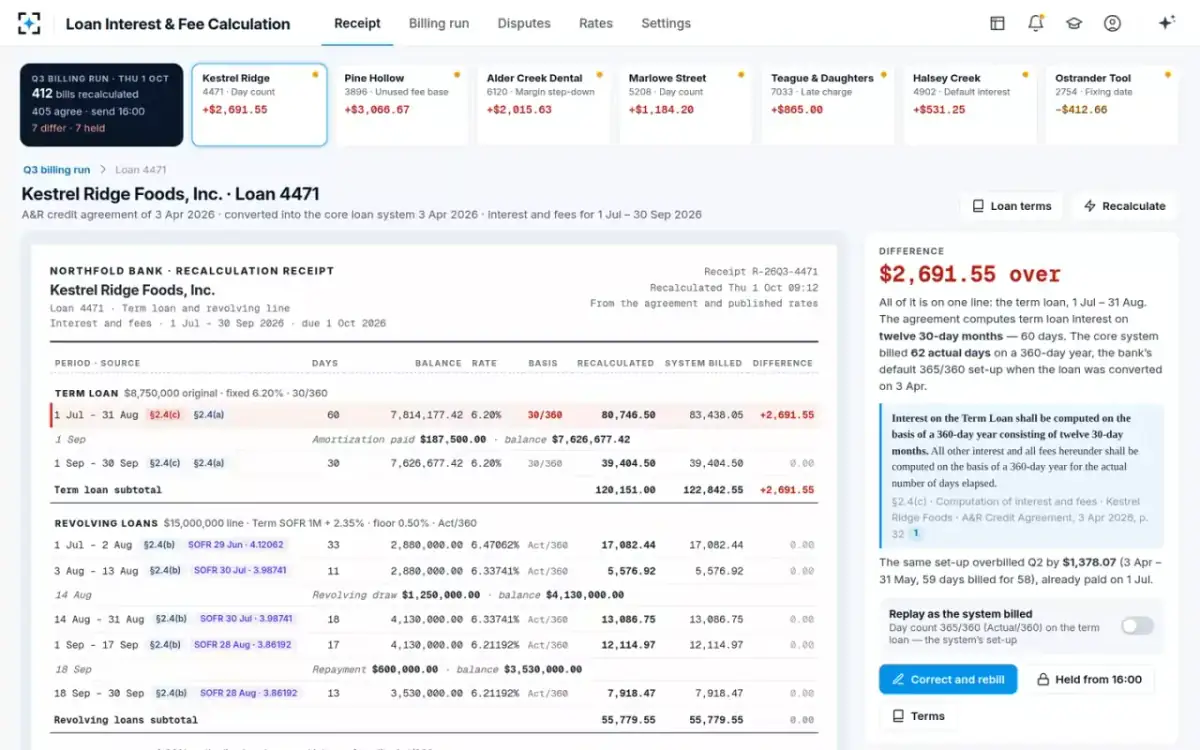Image resolution: width=1200 pixels, height=750 pixels.
Task: Click the Held from 16:00 button
Action: click(x=1089, y=679)
